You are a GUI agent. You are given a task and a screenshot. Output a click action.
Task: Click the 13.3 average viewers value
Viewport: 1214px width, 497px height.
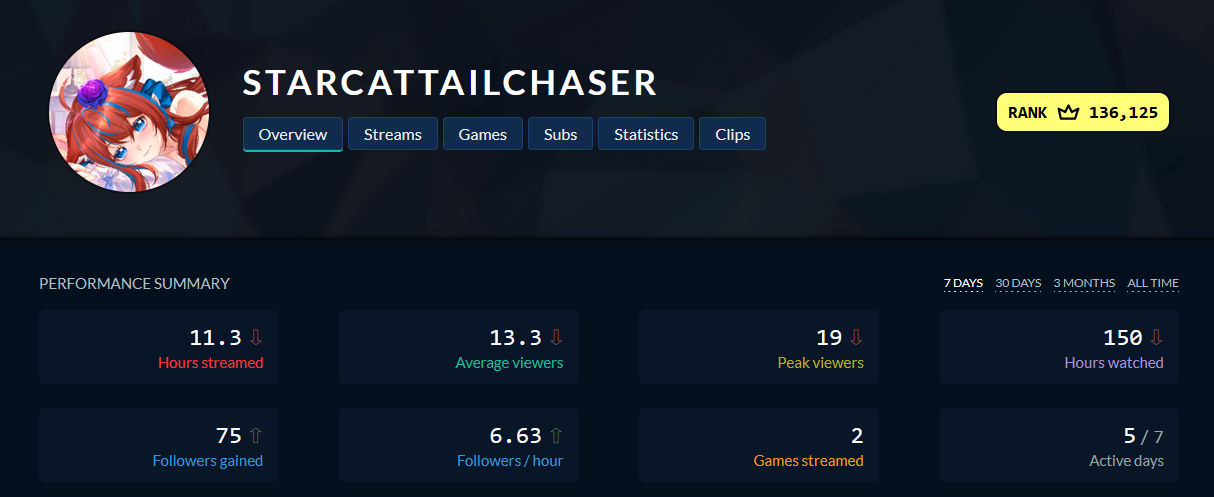tap(515, 338)
